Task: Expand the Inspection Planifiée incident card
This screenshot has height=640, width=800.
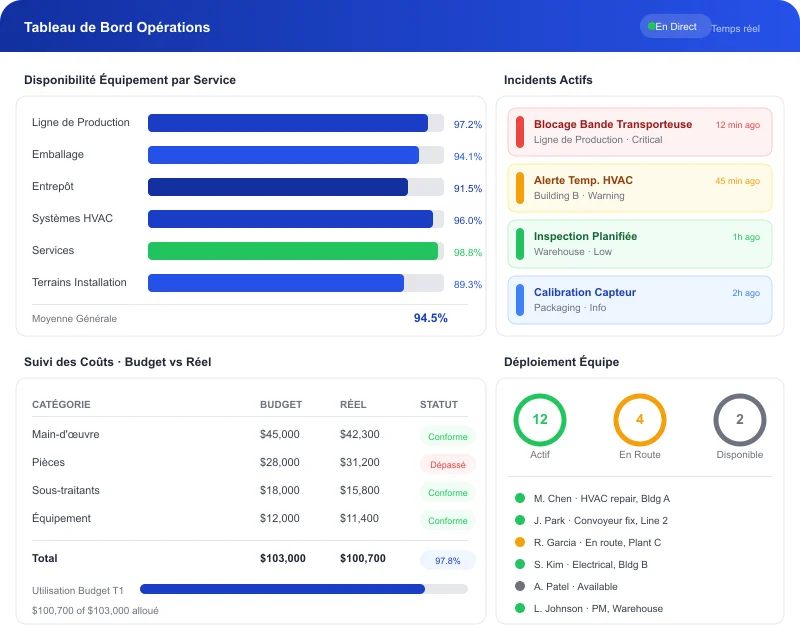Action: [638, 243]
